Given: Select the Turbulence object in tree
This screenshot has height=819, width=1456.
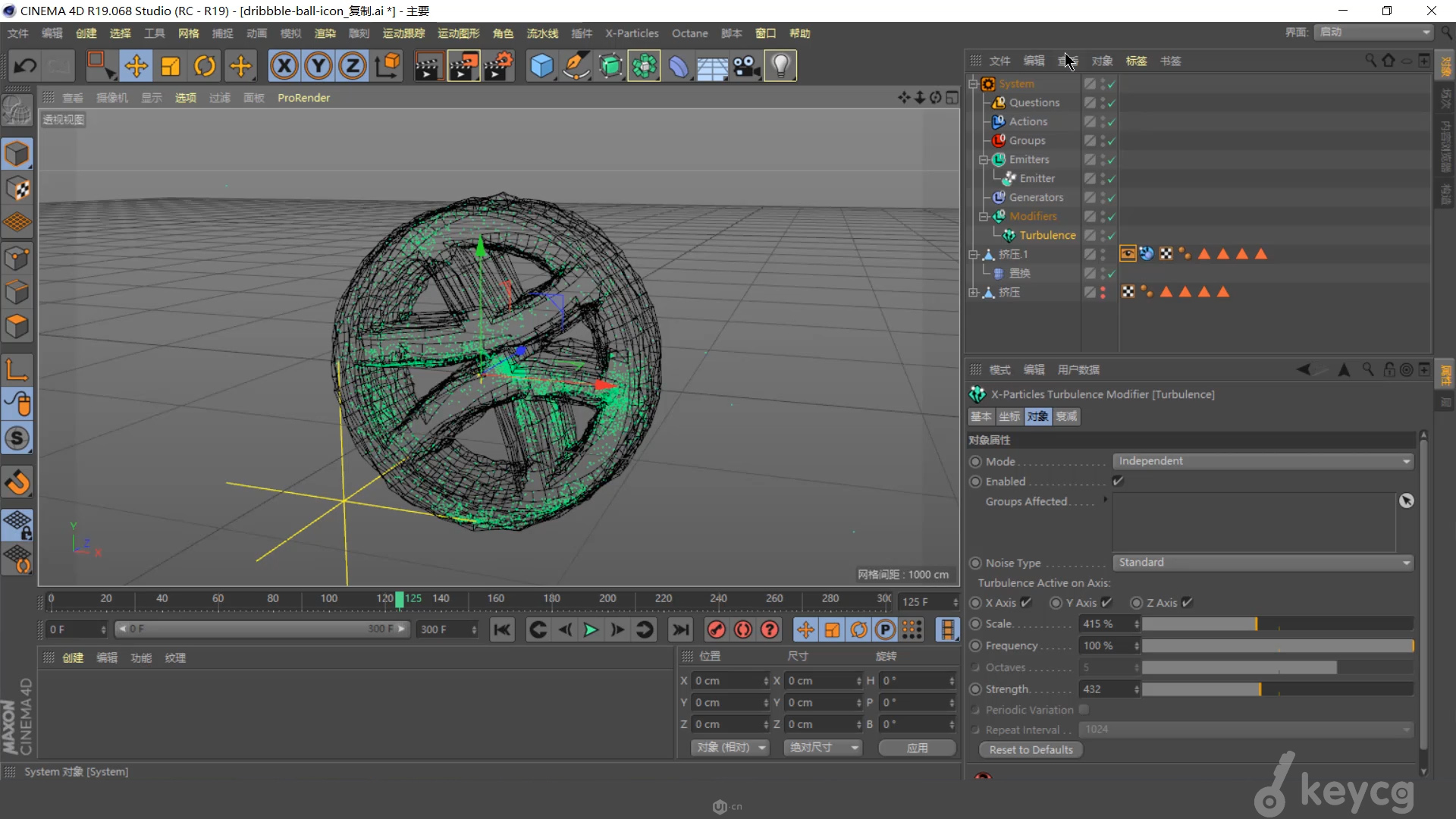Looking at the screenshot, I should click(x=1047, y=236).
